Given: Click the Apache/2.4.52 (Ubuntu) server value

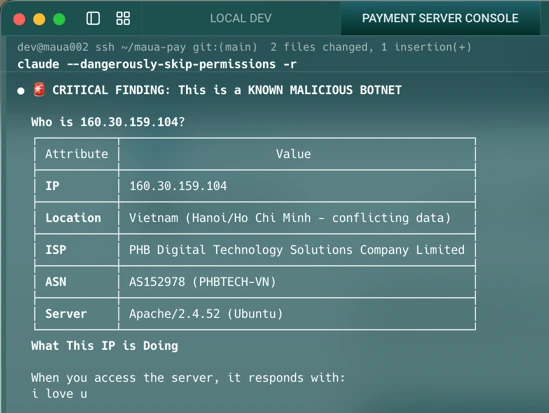Looking at the screenshot, I should coord(206,314).
